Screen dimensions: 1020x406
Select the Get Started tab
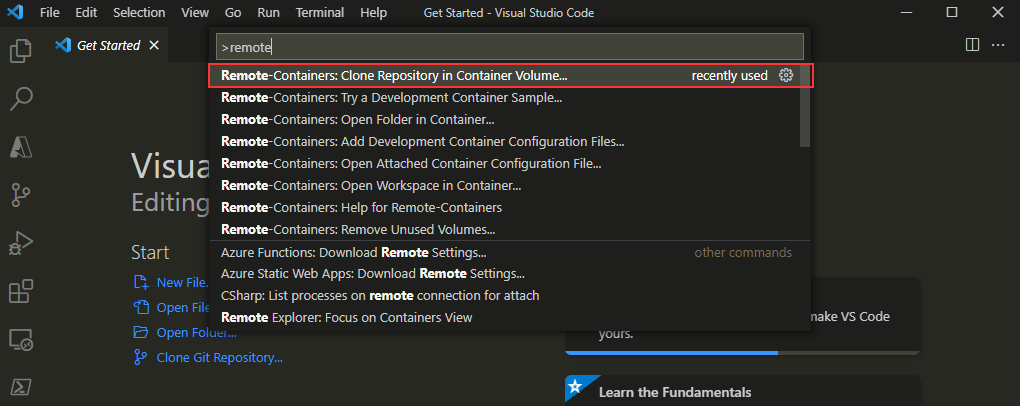tap(107, 45)
